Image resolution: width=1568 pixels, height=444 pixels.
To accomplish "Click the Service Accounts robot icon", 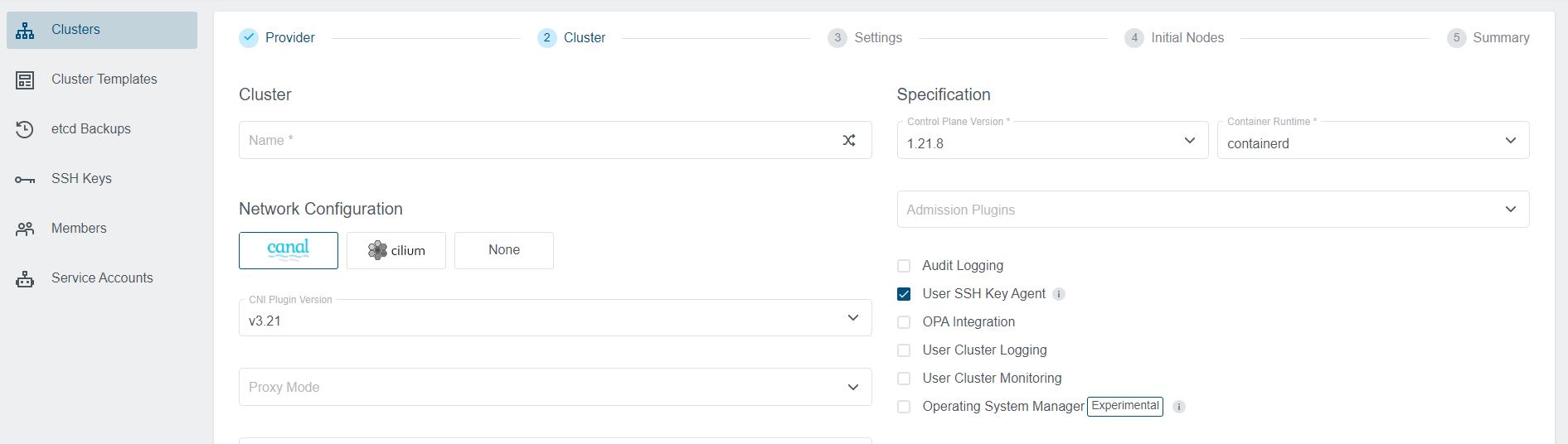I will click(x=25, y=279).
